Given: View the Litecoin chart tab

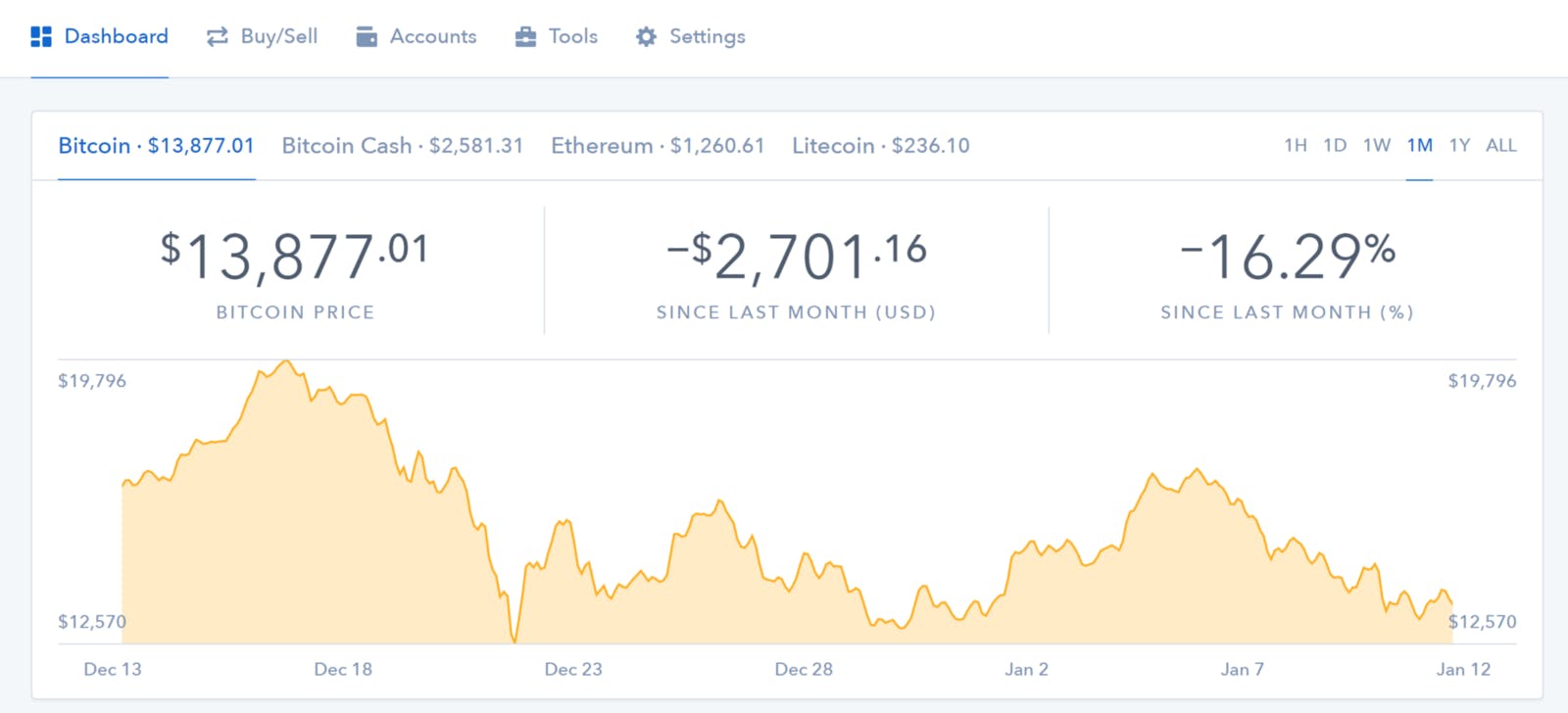Looking at the screenshot, I should tap(879, 145).
